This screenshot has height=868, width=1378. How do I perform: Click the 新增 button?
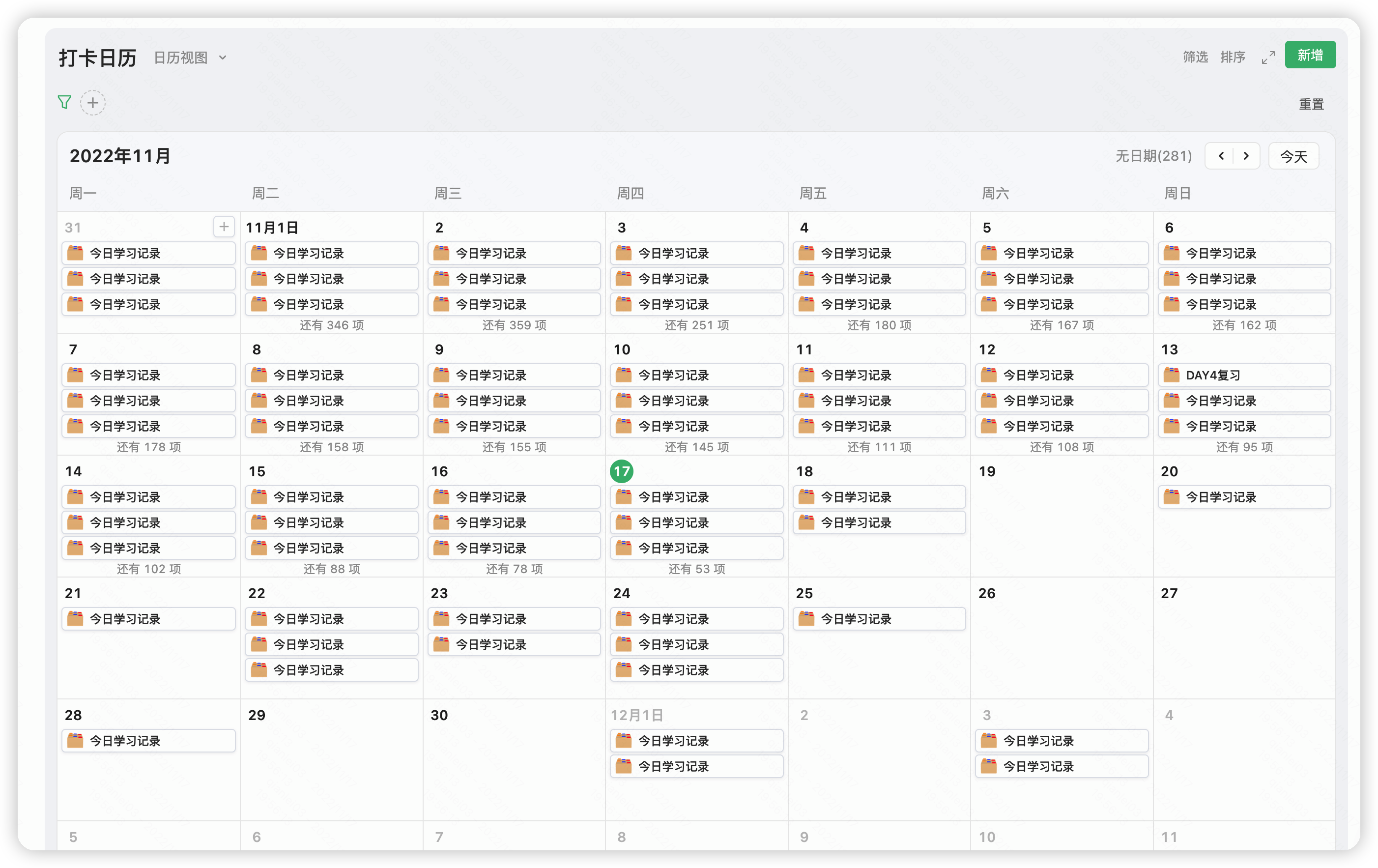pyautogui.click(x=1310, y=55)
